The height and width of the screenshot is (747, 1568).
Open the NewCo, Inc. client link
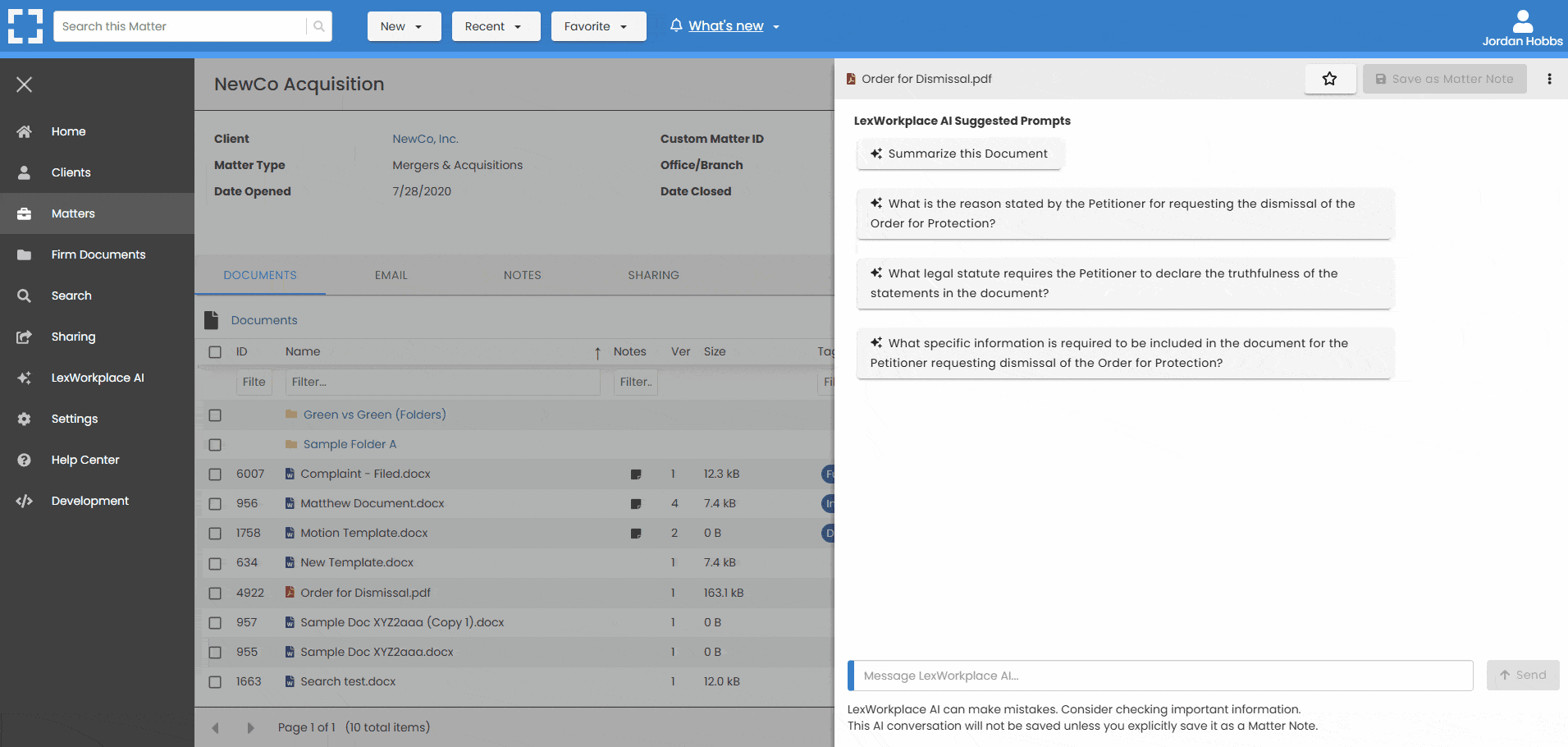425,139
